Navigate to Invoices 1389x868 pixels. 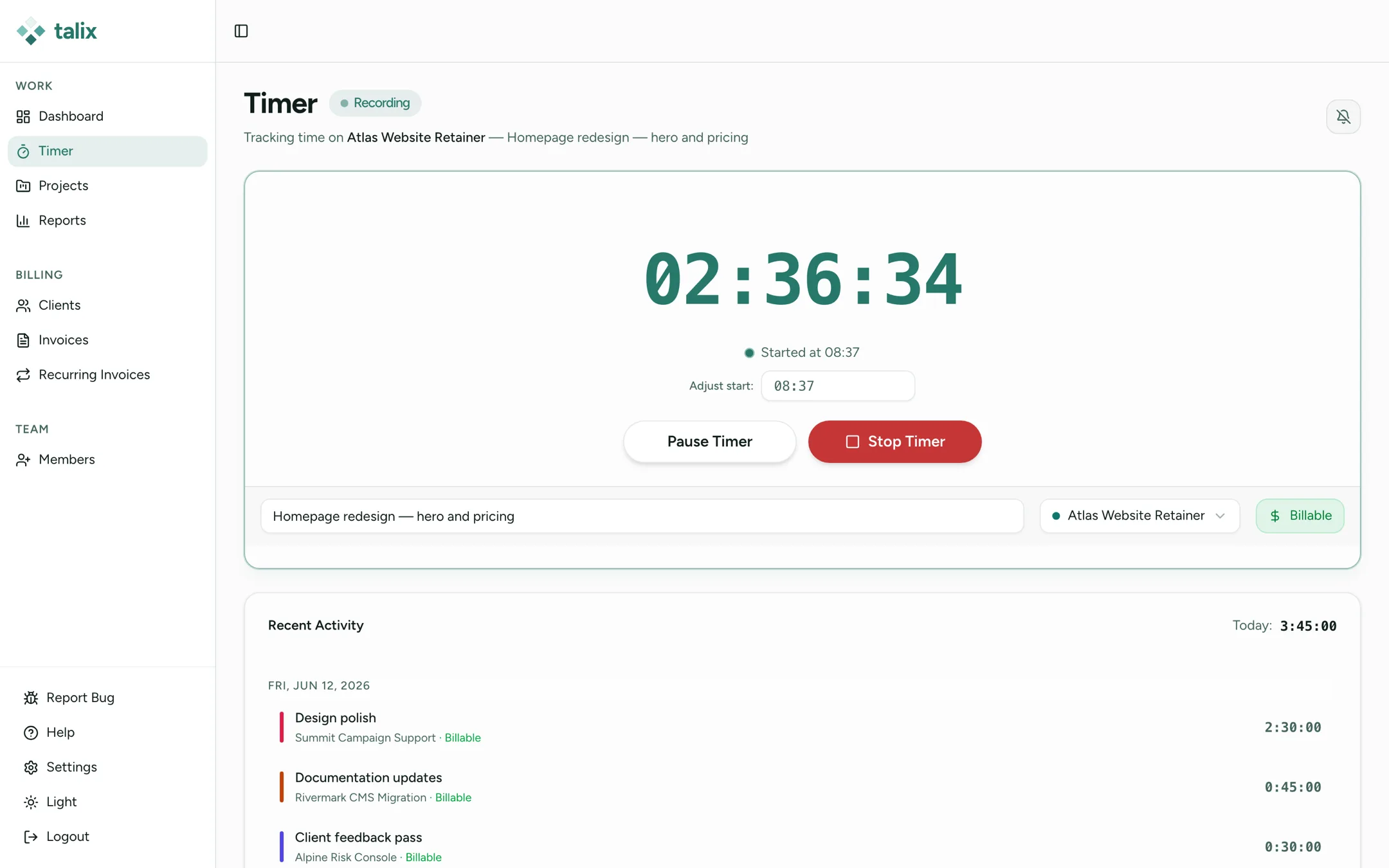(x=107, y=340)
